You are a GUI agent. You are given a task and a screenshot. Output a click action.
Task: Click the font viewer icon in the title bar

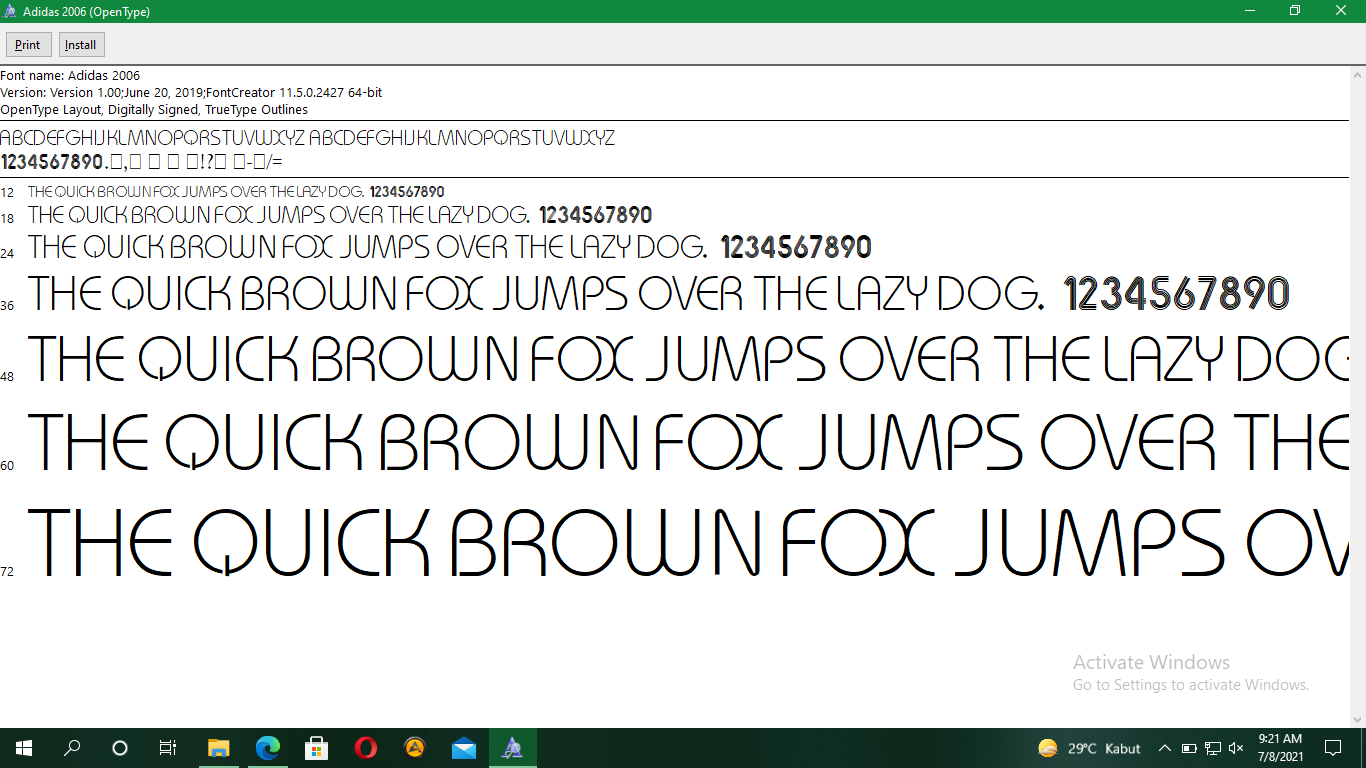pyautogui.click(x=10, y=11)
